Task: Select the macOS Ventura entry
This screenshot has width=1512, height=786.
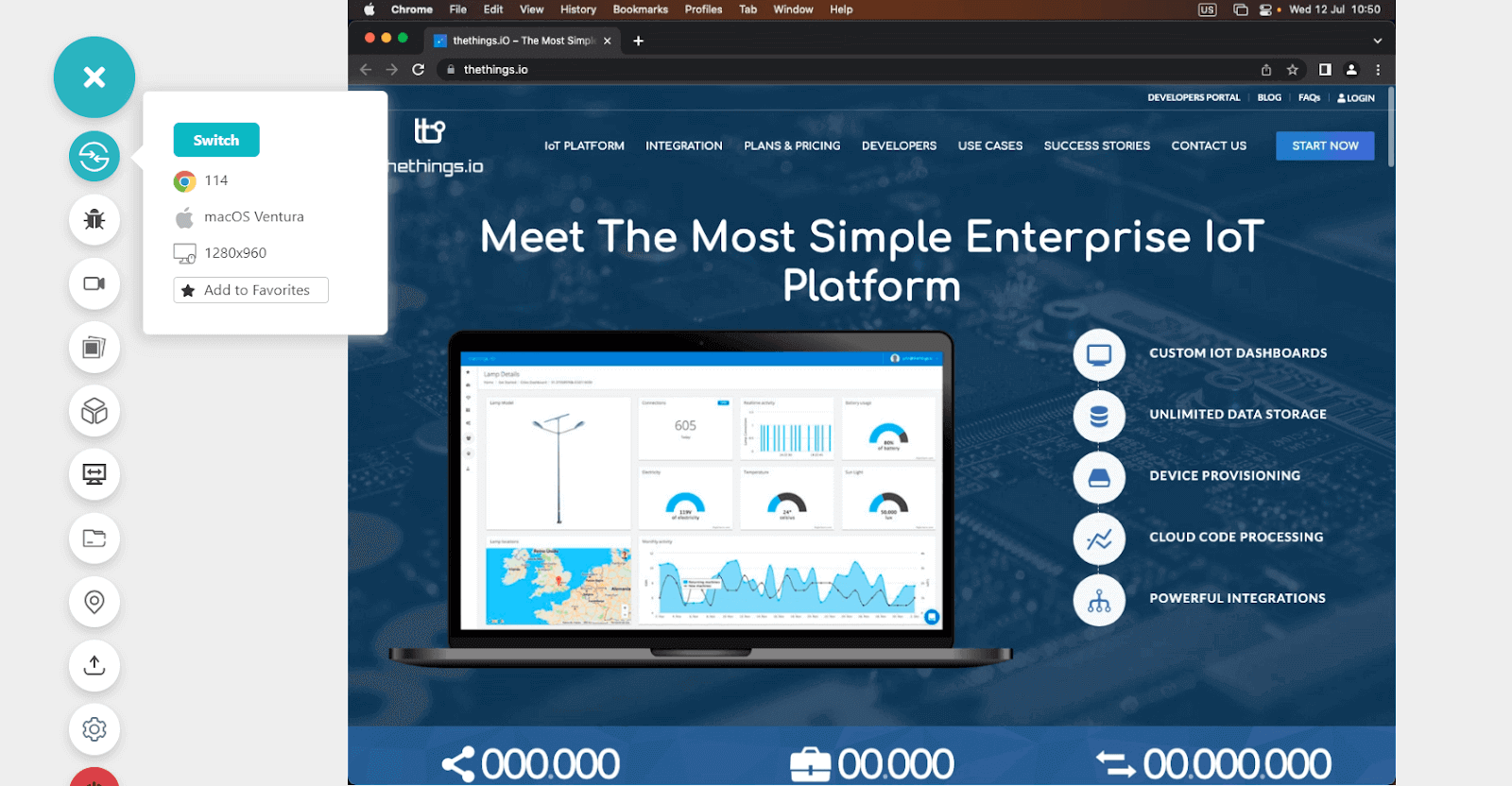Action: 239,217
